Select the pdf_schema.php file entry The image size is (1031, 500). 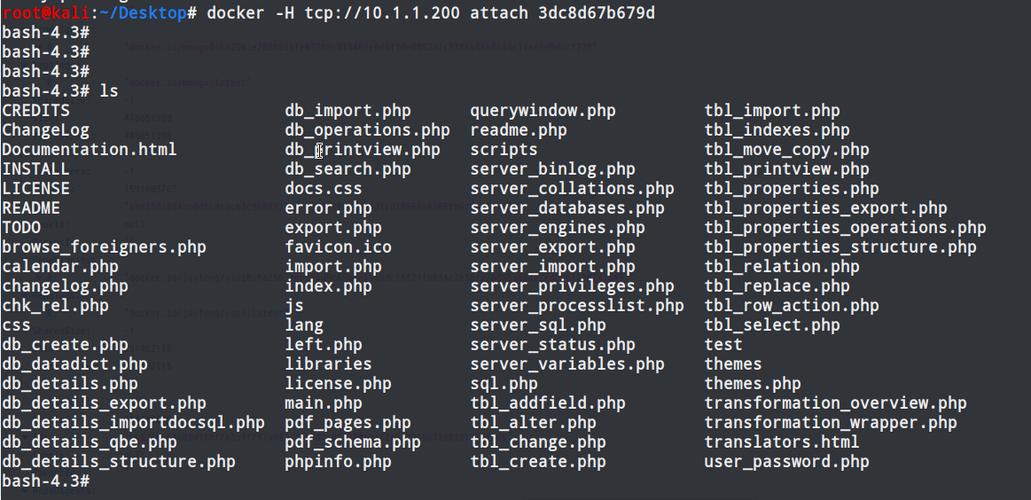(352, 442)
